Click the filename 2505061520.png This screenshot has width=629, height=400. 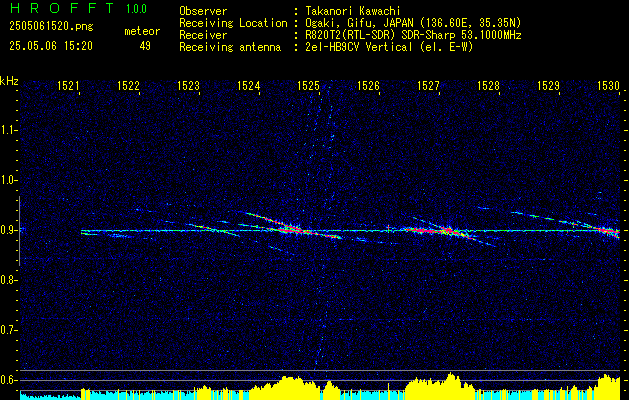coord(51,27)
